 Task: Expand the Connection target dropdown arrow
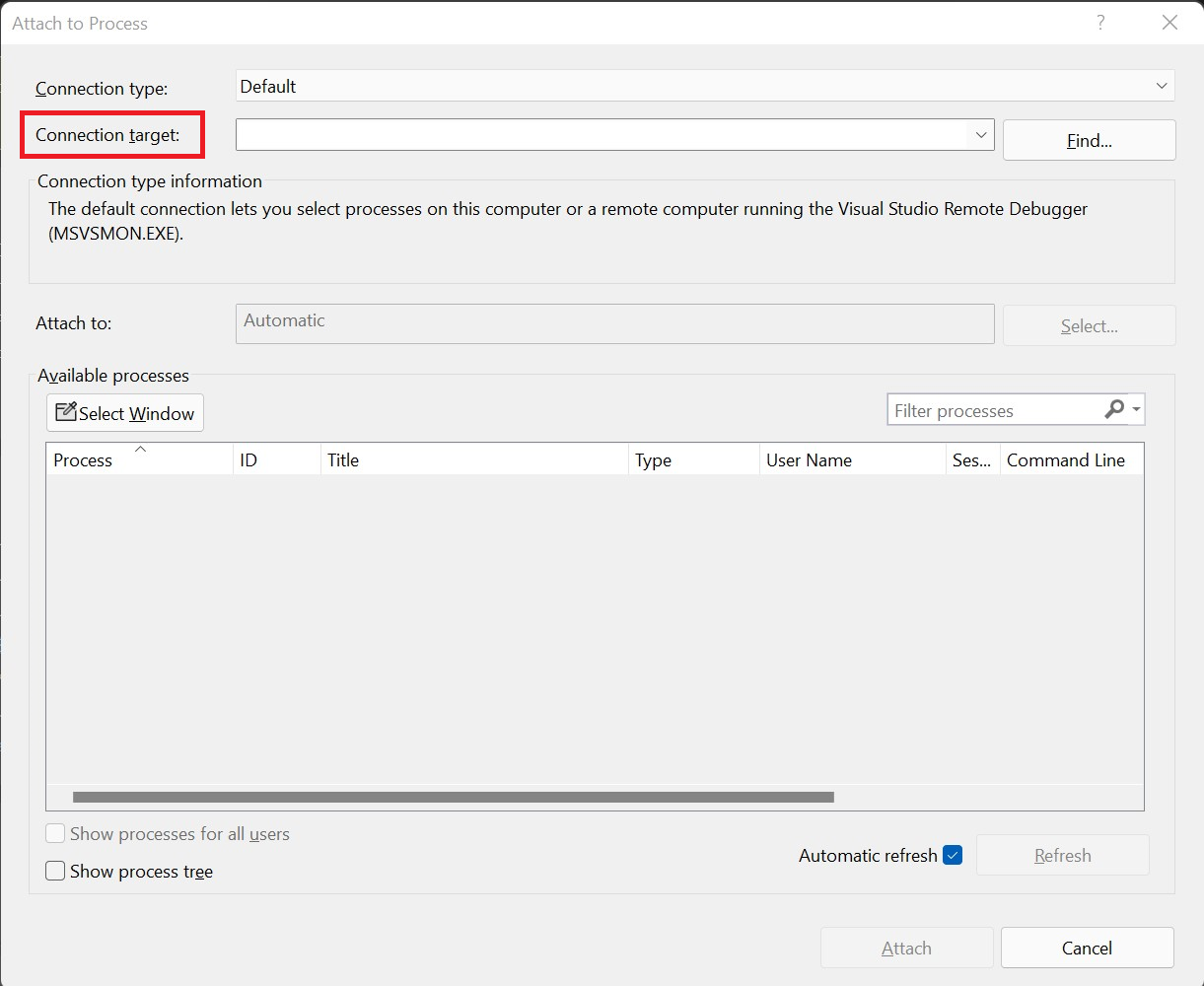(981, 135)
